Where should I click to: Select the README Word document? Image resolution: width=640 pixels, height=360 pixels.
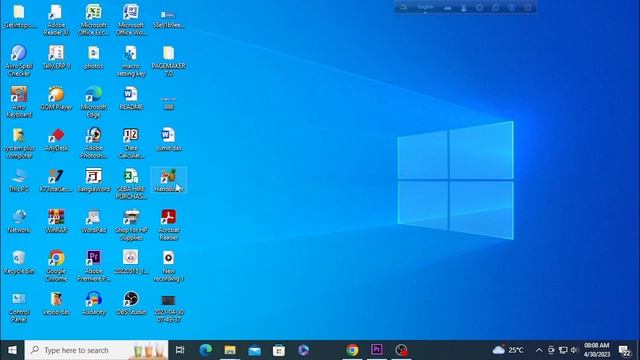[x=131, y=99]
